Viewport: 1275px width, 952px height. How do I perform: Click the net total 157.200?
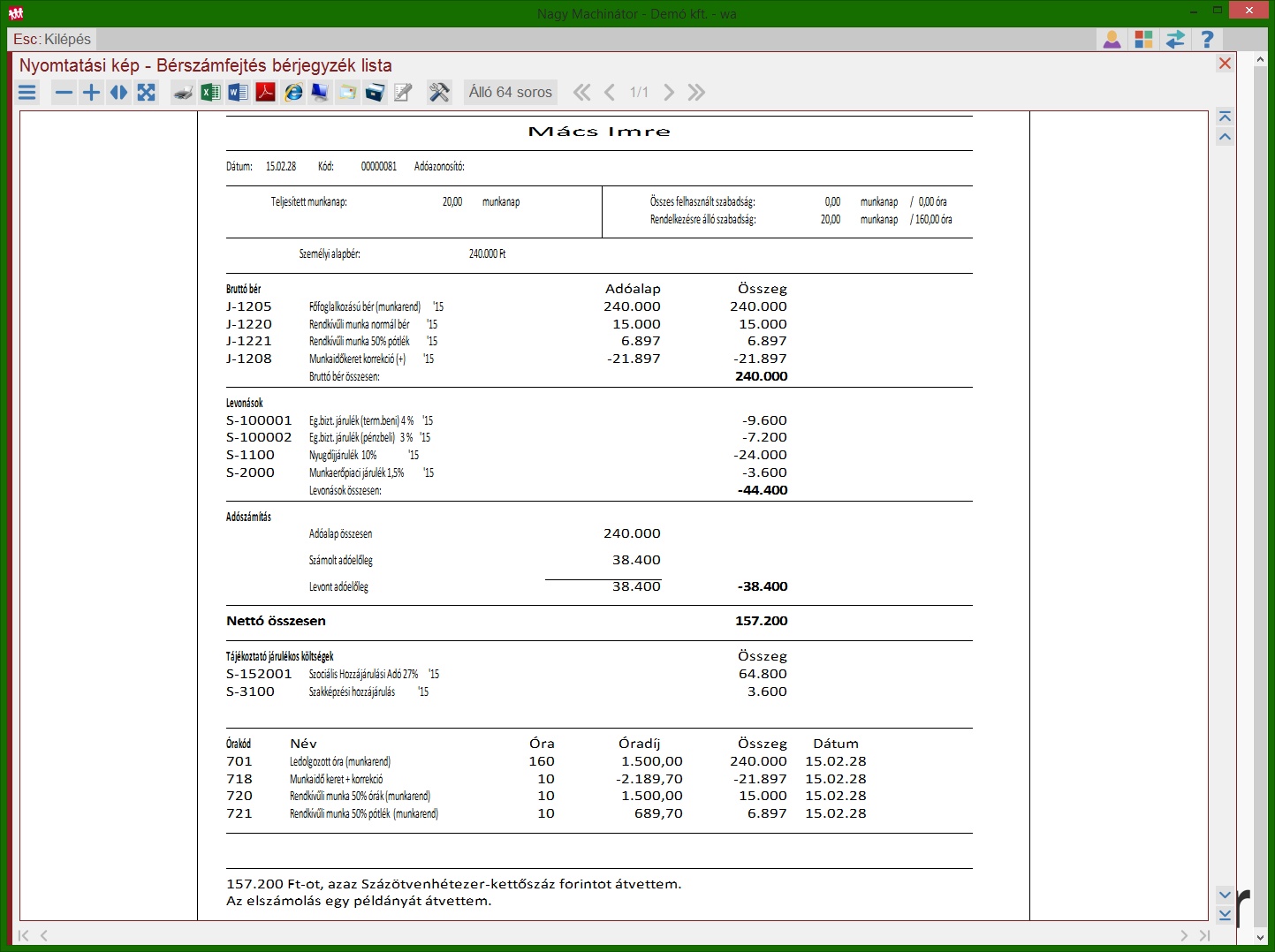(761, 621)
